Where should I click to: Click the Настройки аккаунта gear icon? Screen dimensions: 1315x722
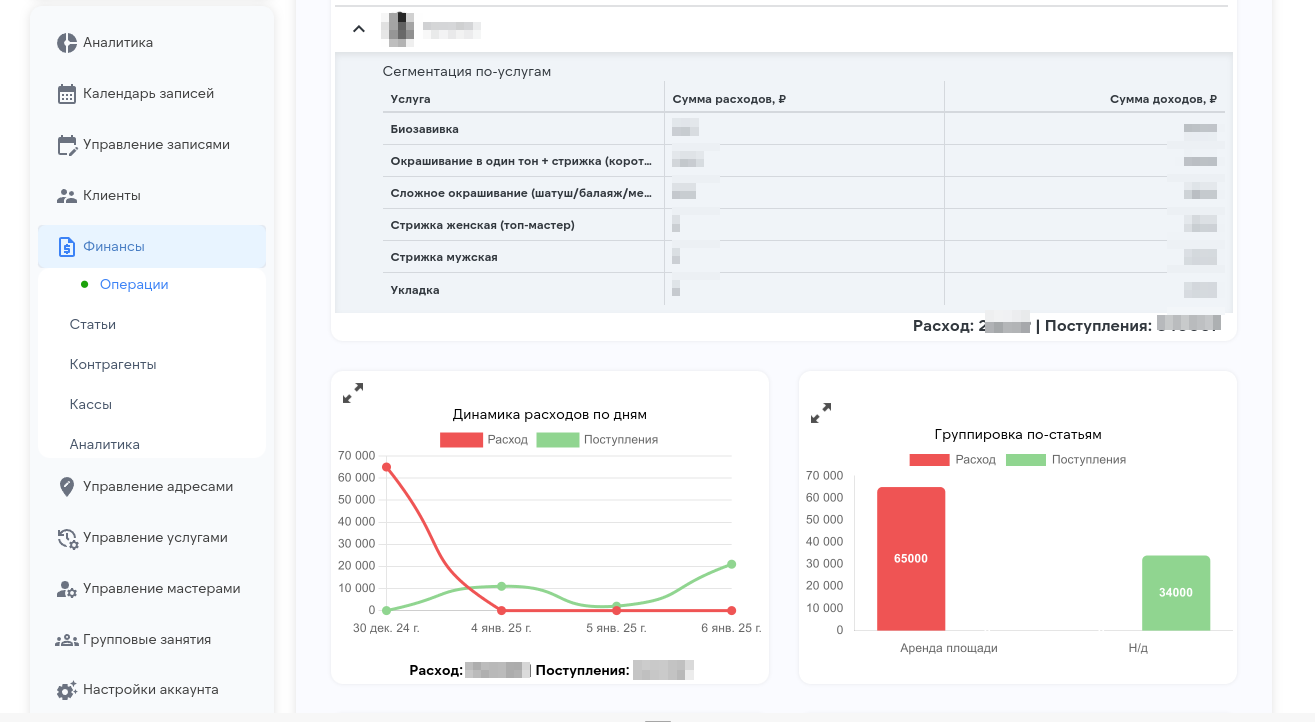click(66, 689)
